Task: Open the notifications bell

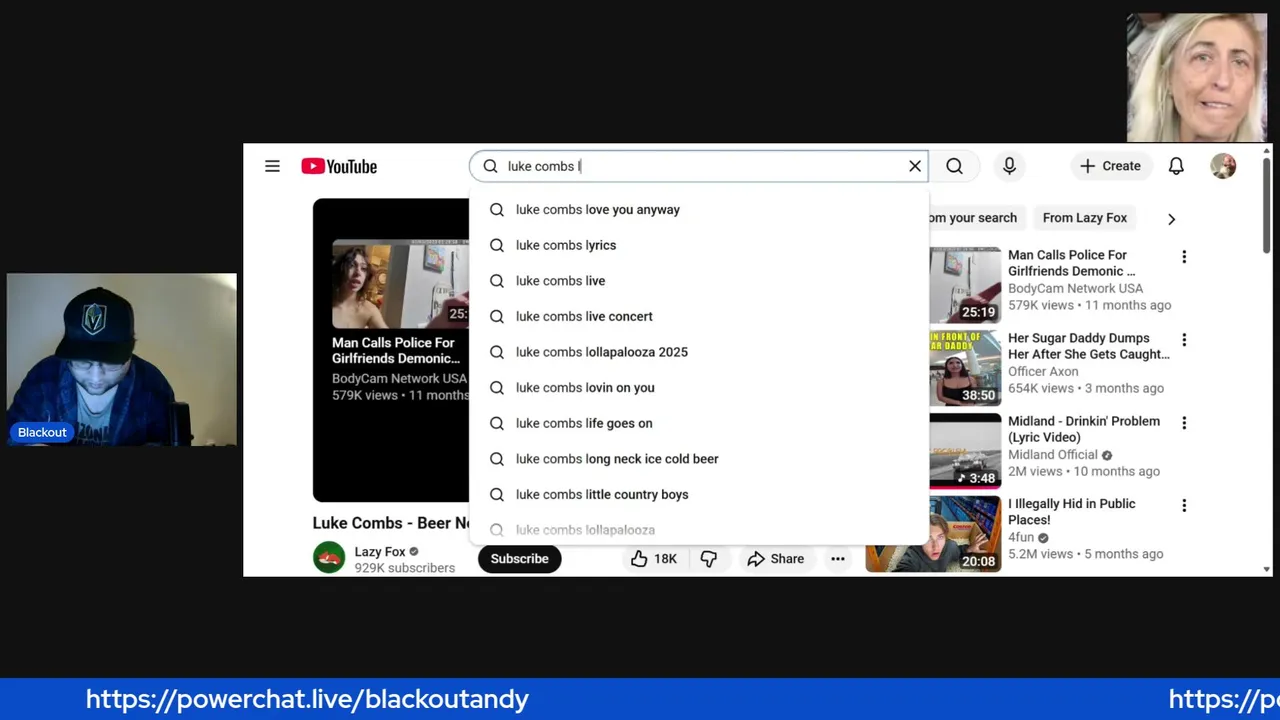Action: point(1176,166)
